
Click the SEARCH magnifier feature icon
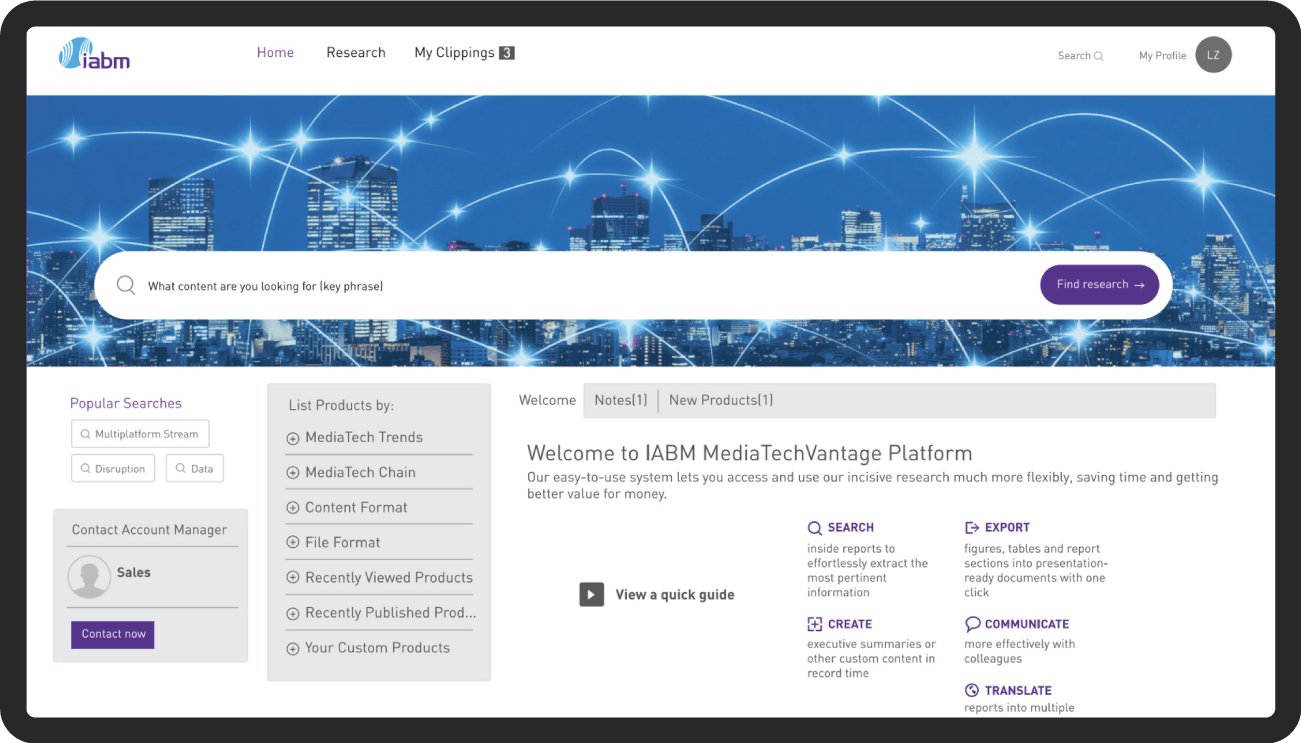pos(817,527)
